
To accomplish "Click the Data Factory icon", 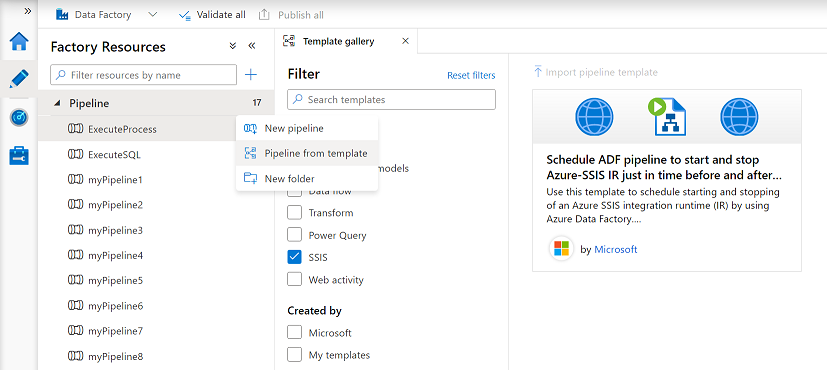I will 62,15.
